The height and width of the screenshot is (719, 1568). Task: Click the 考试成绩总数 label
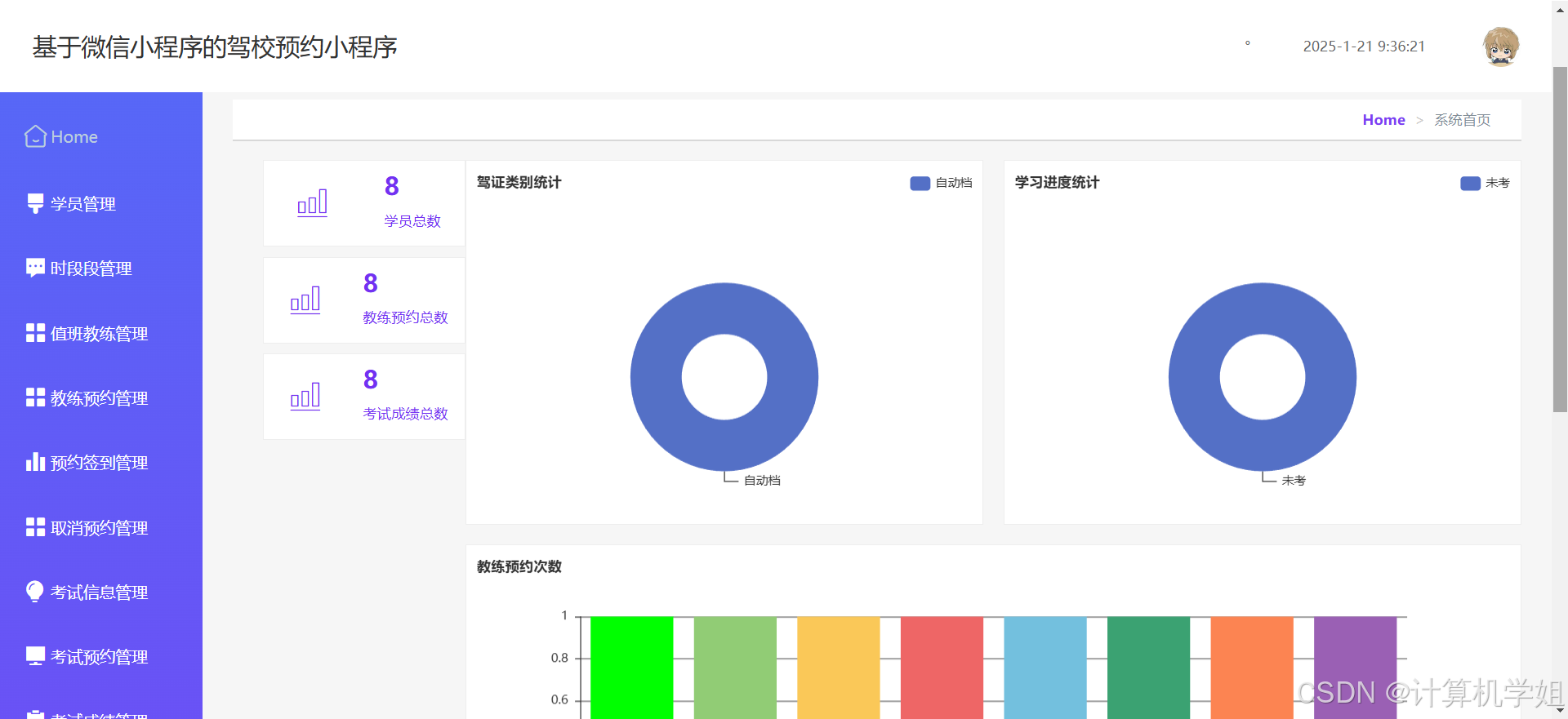pyautogui.click(x=405, y=414)
